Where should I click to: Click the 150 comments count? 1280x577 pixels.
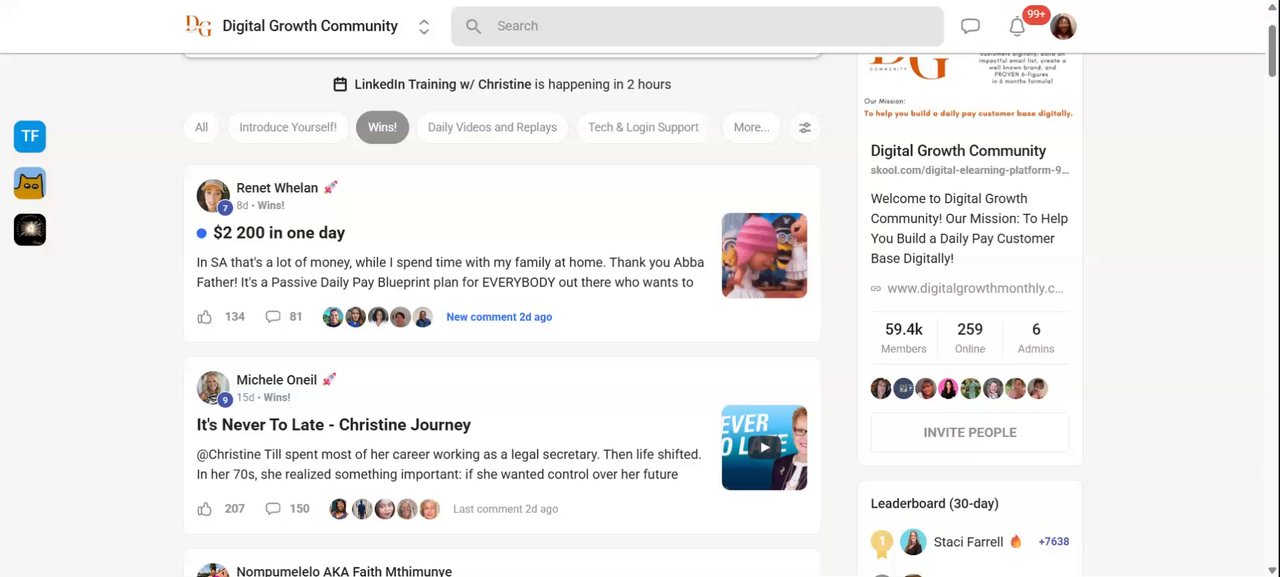(x=300, y=509)
